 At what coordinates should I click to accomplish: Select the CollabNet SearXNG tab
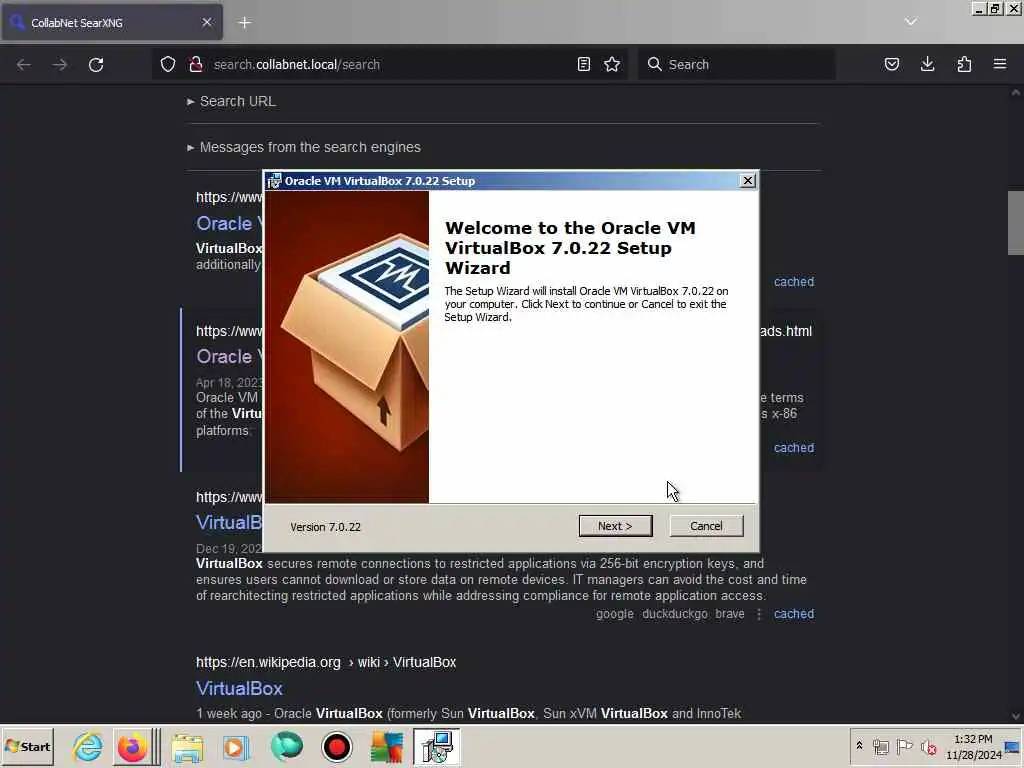(112, 23)
